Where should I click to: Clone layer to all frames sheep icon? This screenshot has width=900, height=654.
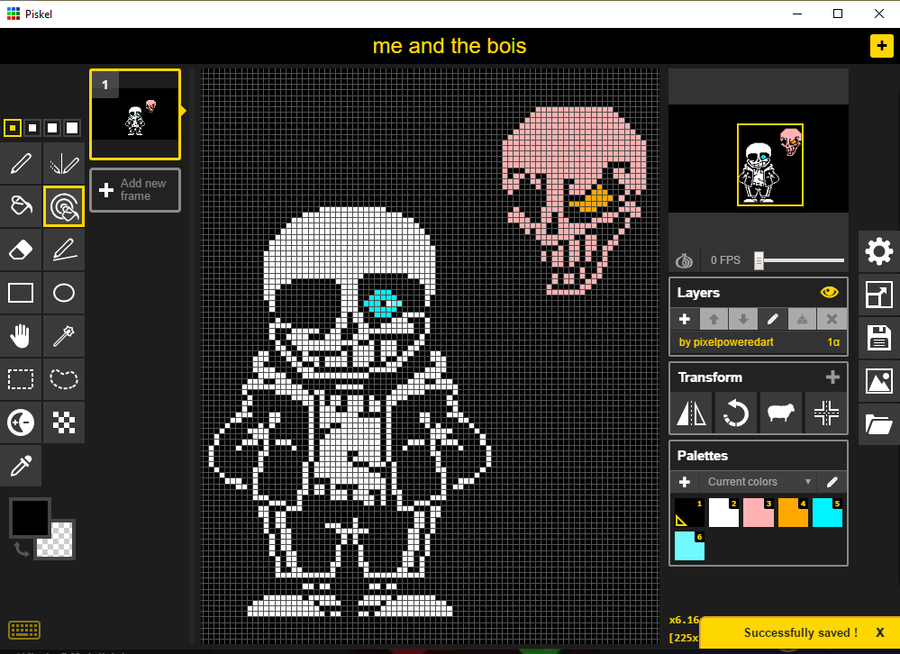pyautogui.click(x=781, y=413)
